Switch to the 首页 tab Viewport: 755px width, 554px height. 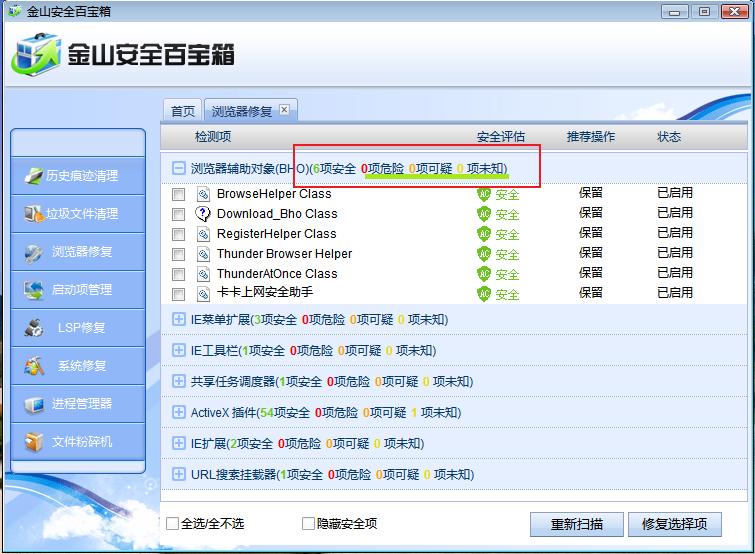point(182,111)
